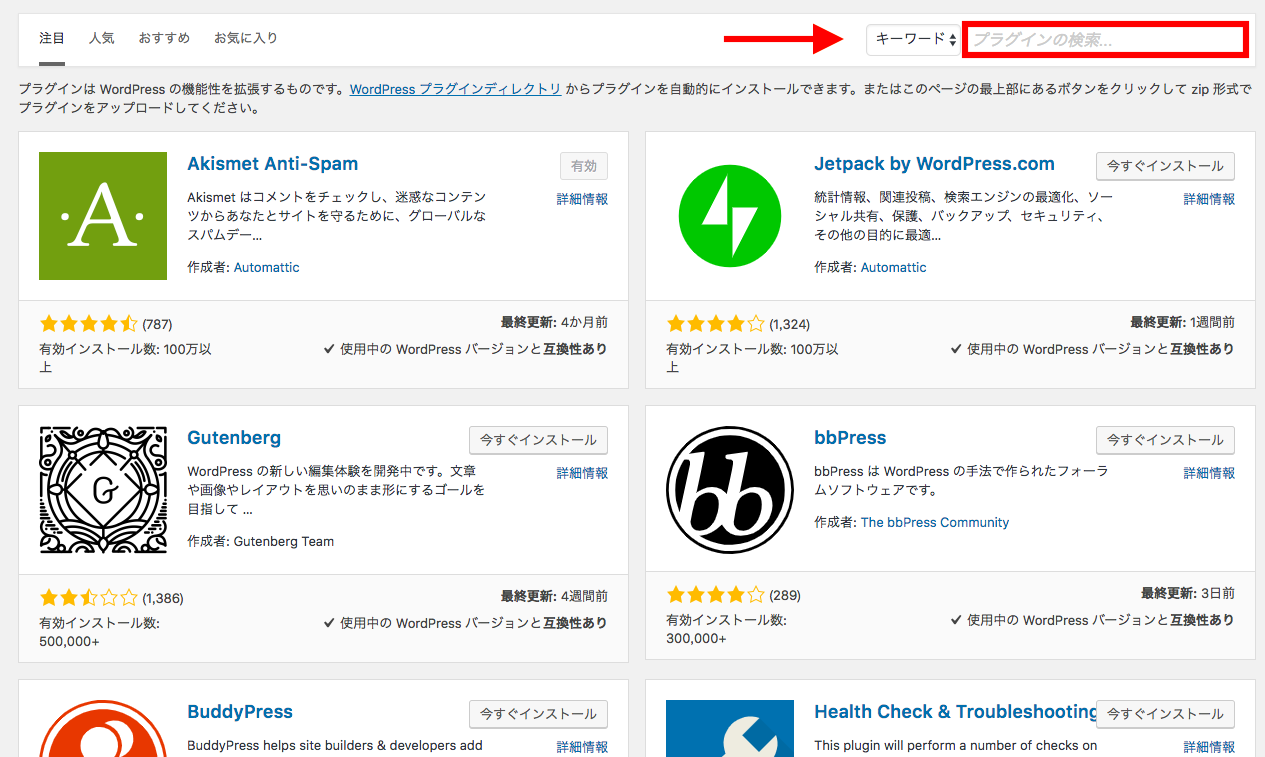Viewport: 1265px width, 757px height.
Task: Install BuddyPress with 今すぐインストール button
Action: (538, 714)
